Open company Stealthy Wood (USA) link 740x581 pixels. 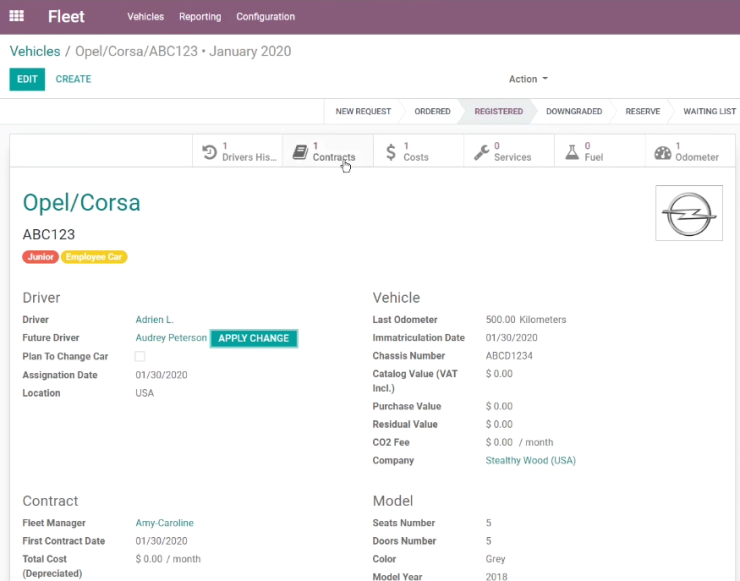pyautogui.click(x=530, y=460)
